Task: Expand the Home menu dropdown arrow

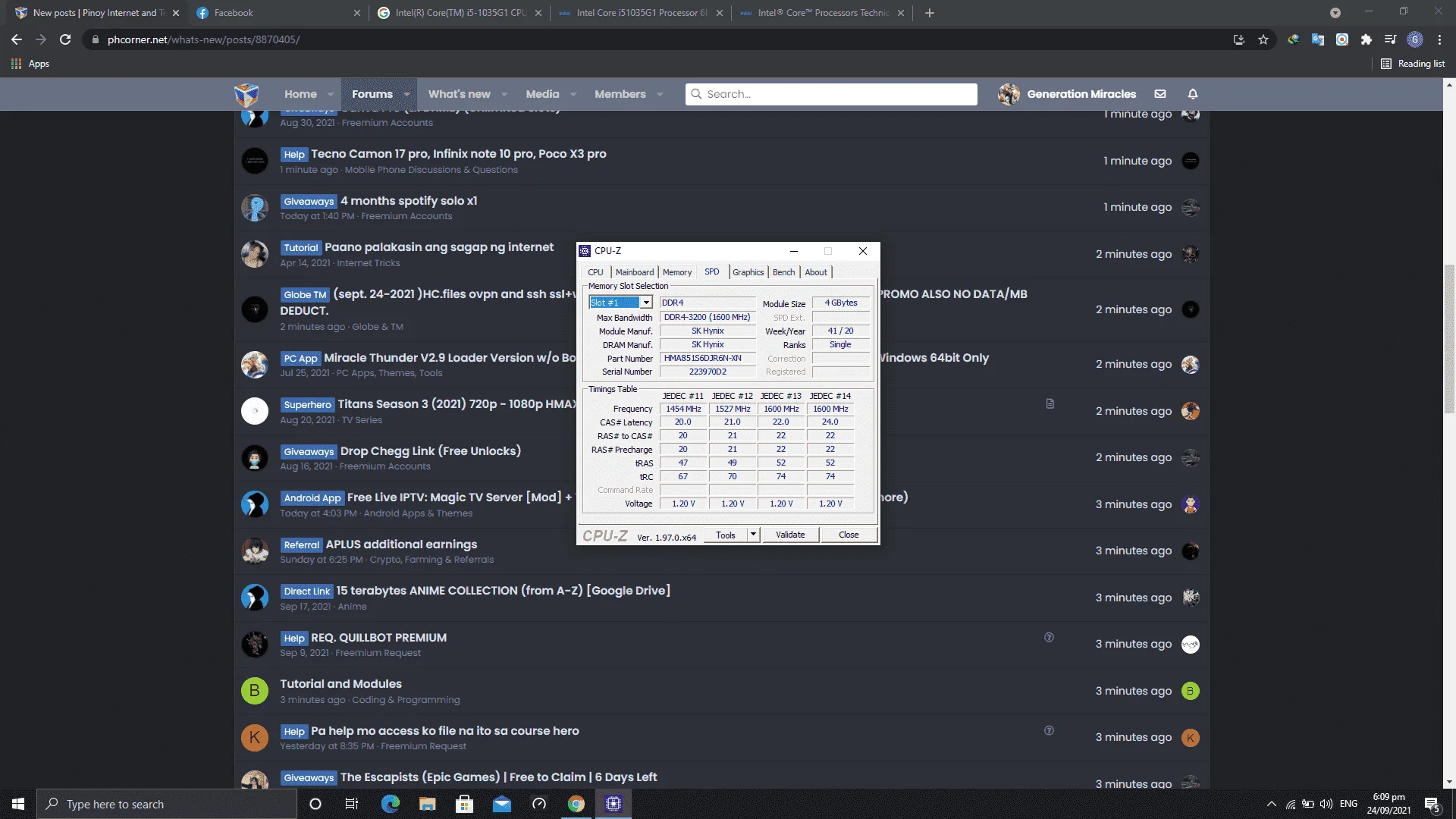Action: pyautogui.click(x=331, y=94)
